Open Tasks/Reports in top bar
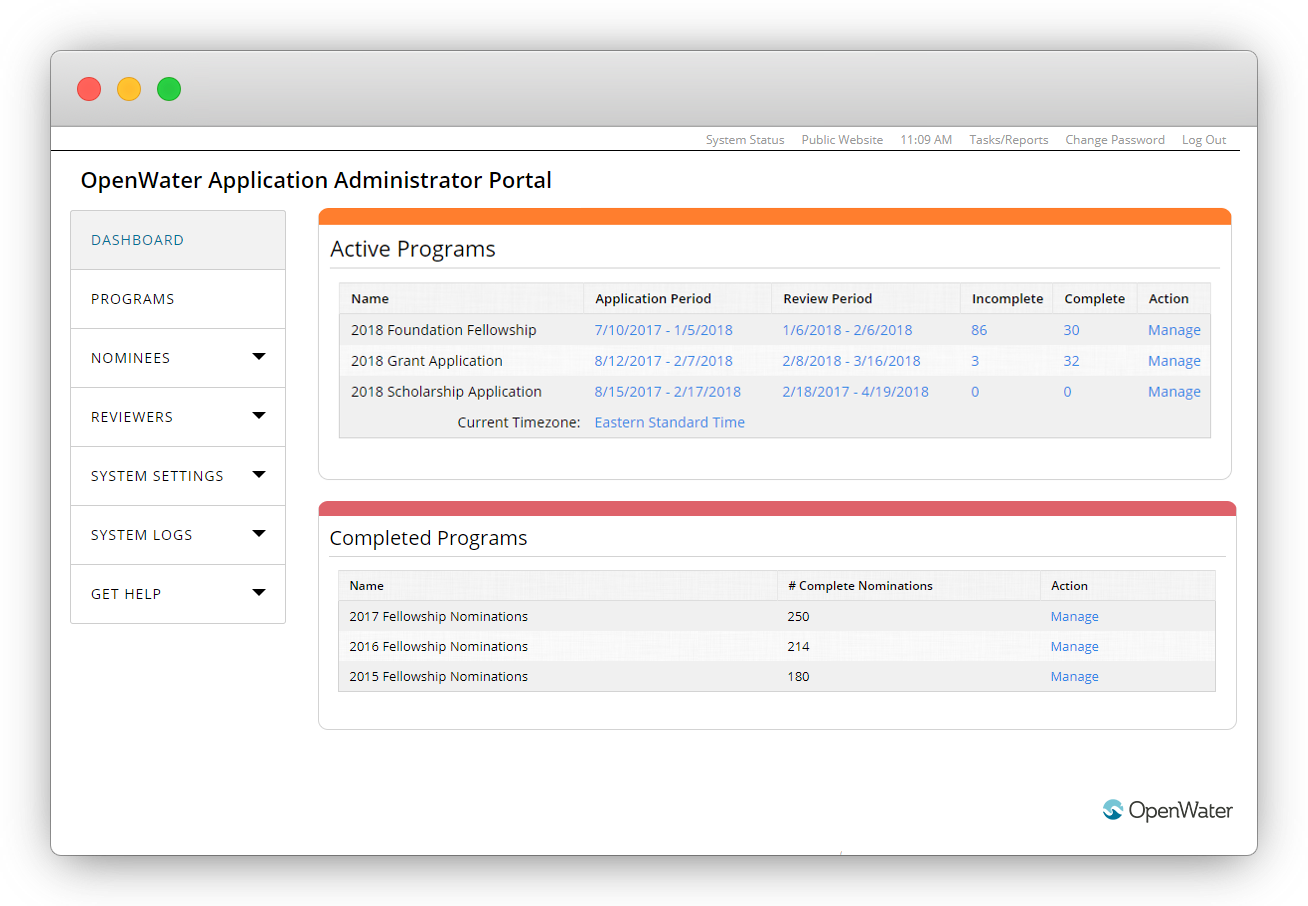The width and height of the screenshot is (1308, 906). point(1009,140)
